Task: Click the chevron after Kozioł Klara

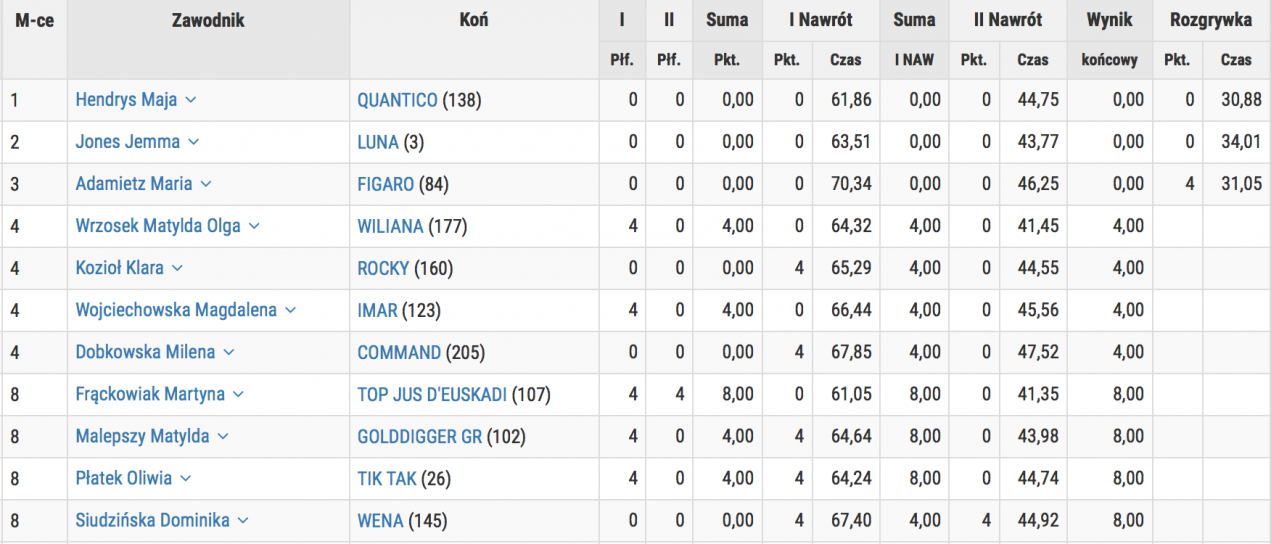Action: 177,268
